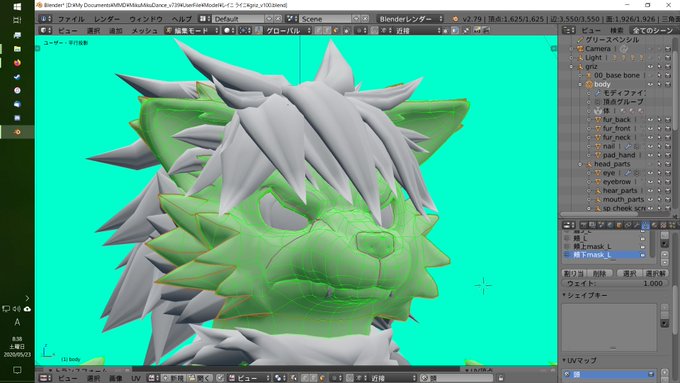Open the Blenderレンダー engine dropdown
680x383 pixels.
[x=410, y=19]
